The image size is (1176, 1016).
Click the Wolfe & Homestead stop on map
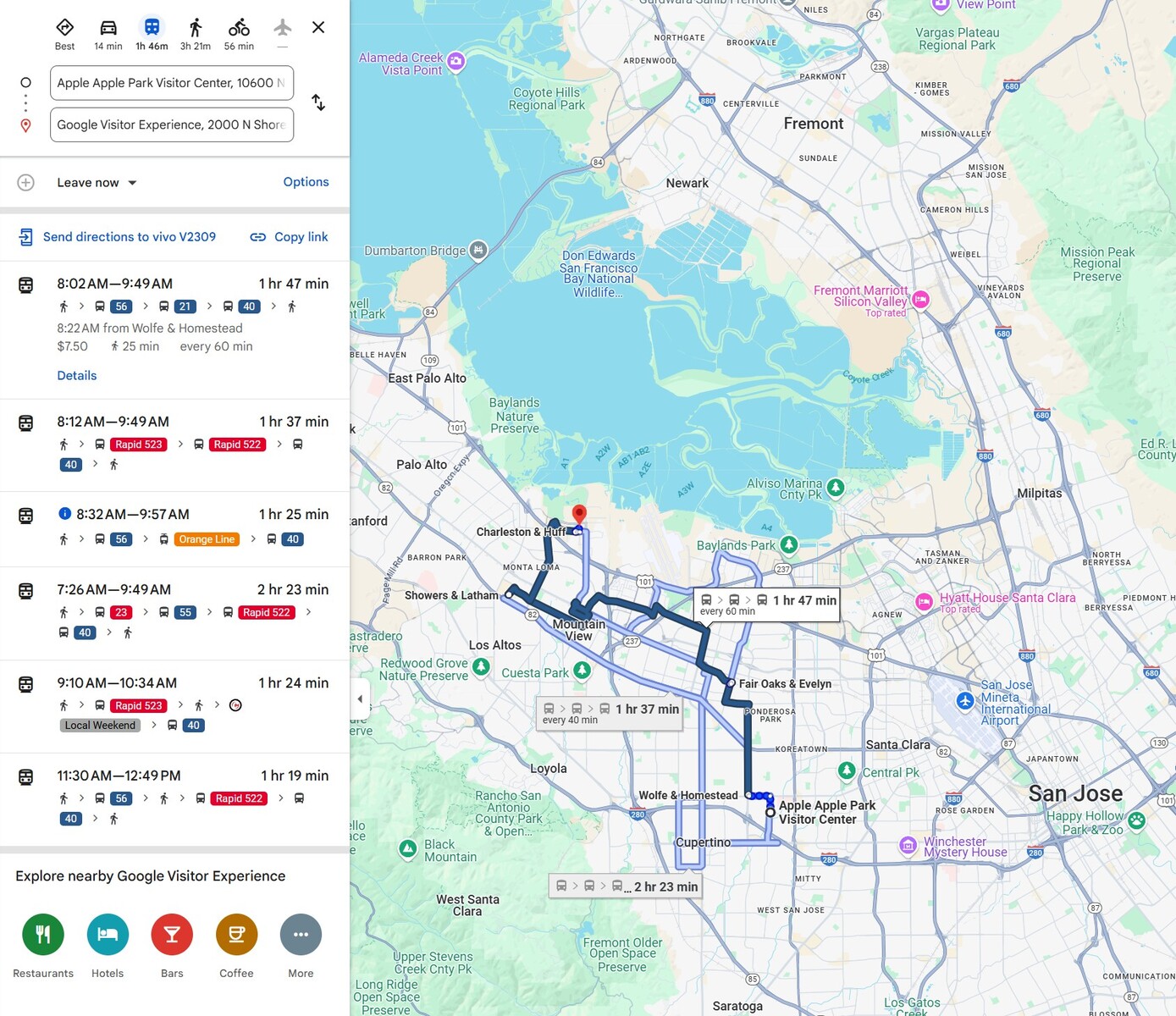(748, 795)
